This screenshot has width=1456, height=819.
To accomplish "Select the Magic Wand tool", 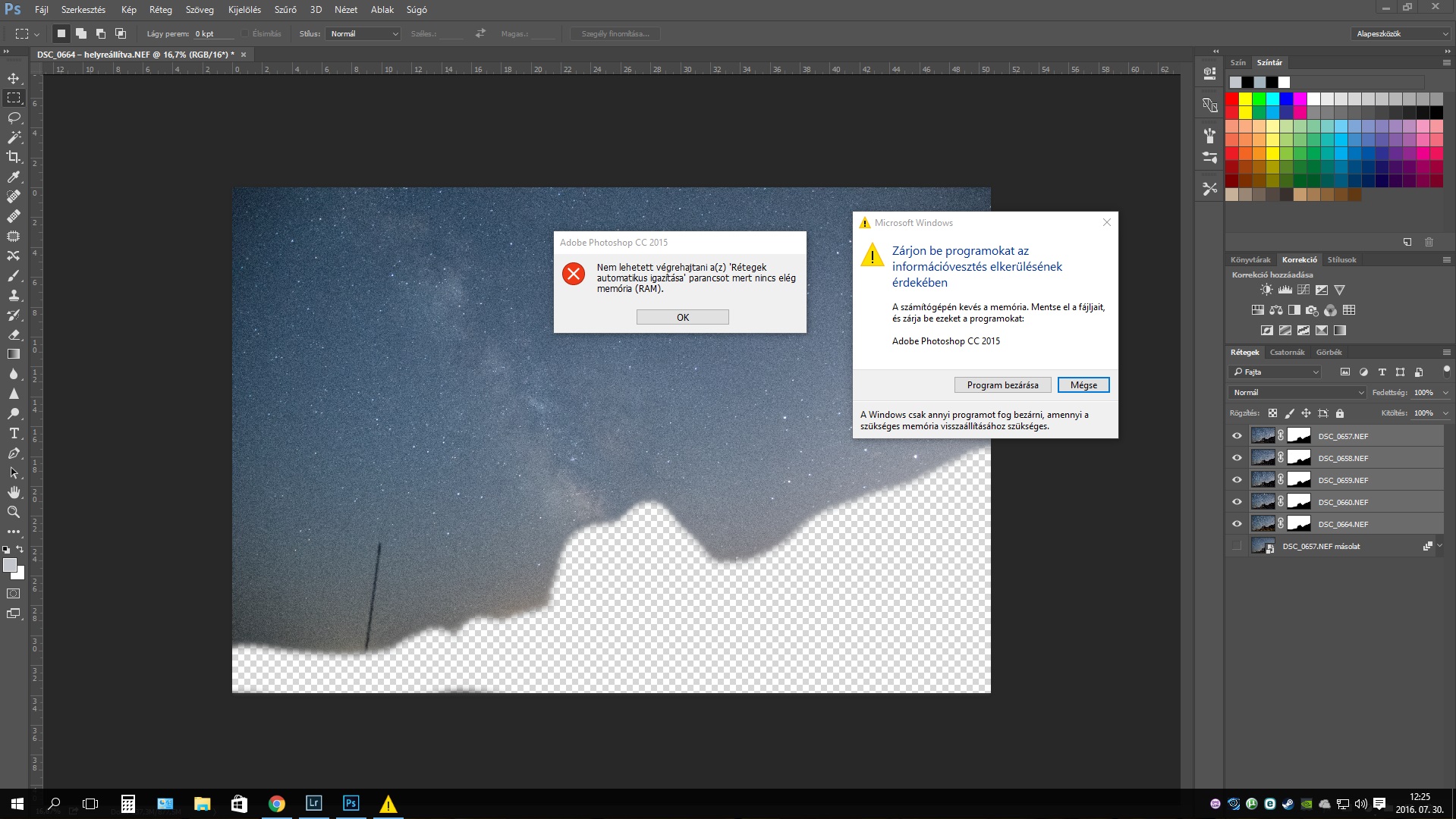I will click(14, 137).
